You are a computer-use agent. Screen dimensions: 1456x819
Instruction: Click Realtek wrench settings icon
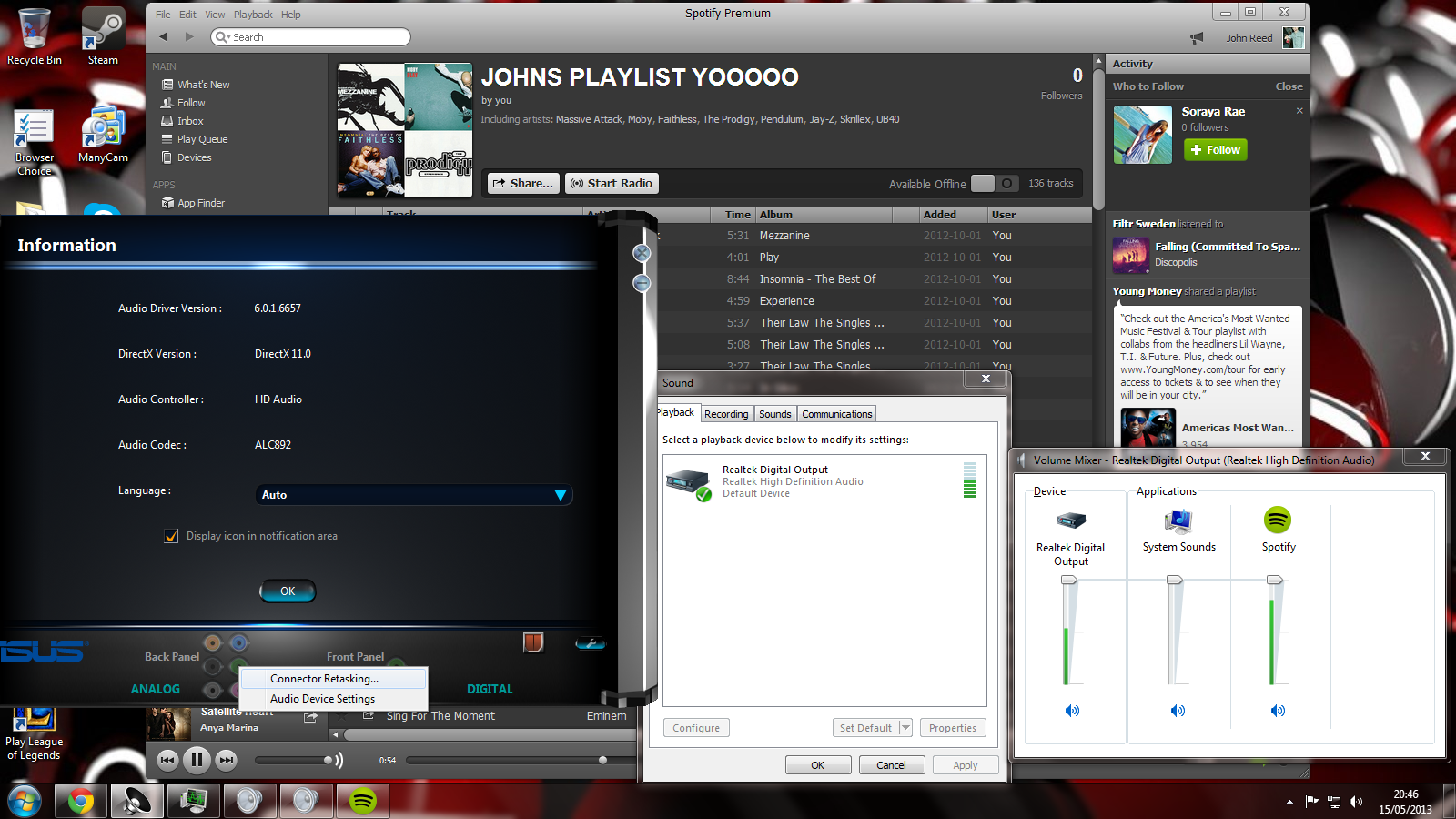coord(591,643)
